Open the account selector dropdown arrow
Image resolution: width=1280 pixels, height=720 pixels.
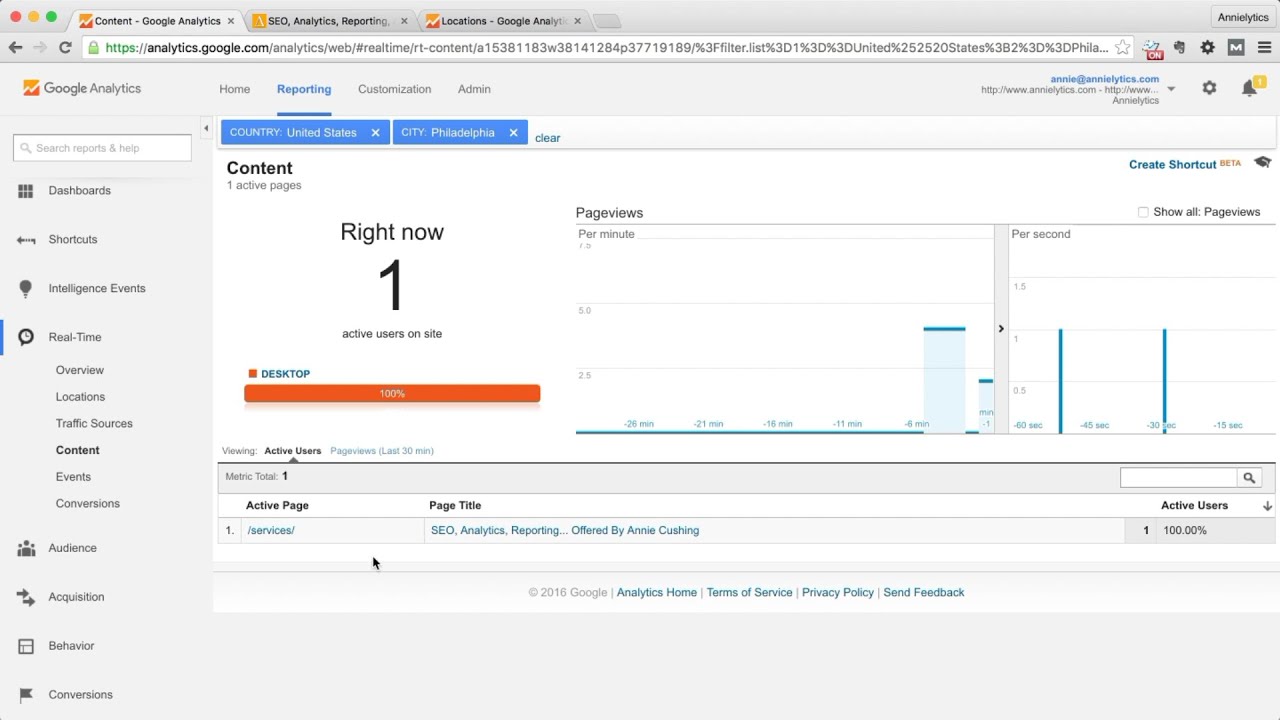pyautogui.click(x=1171, y=89)
